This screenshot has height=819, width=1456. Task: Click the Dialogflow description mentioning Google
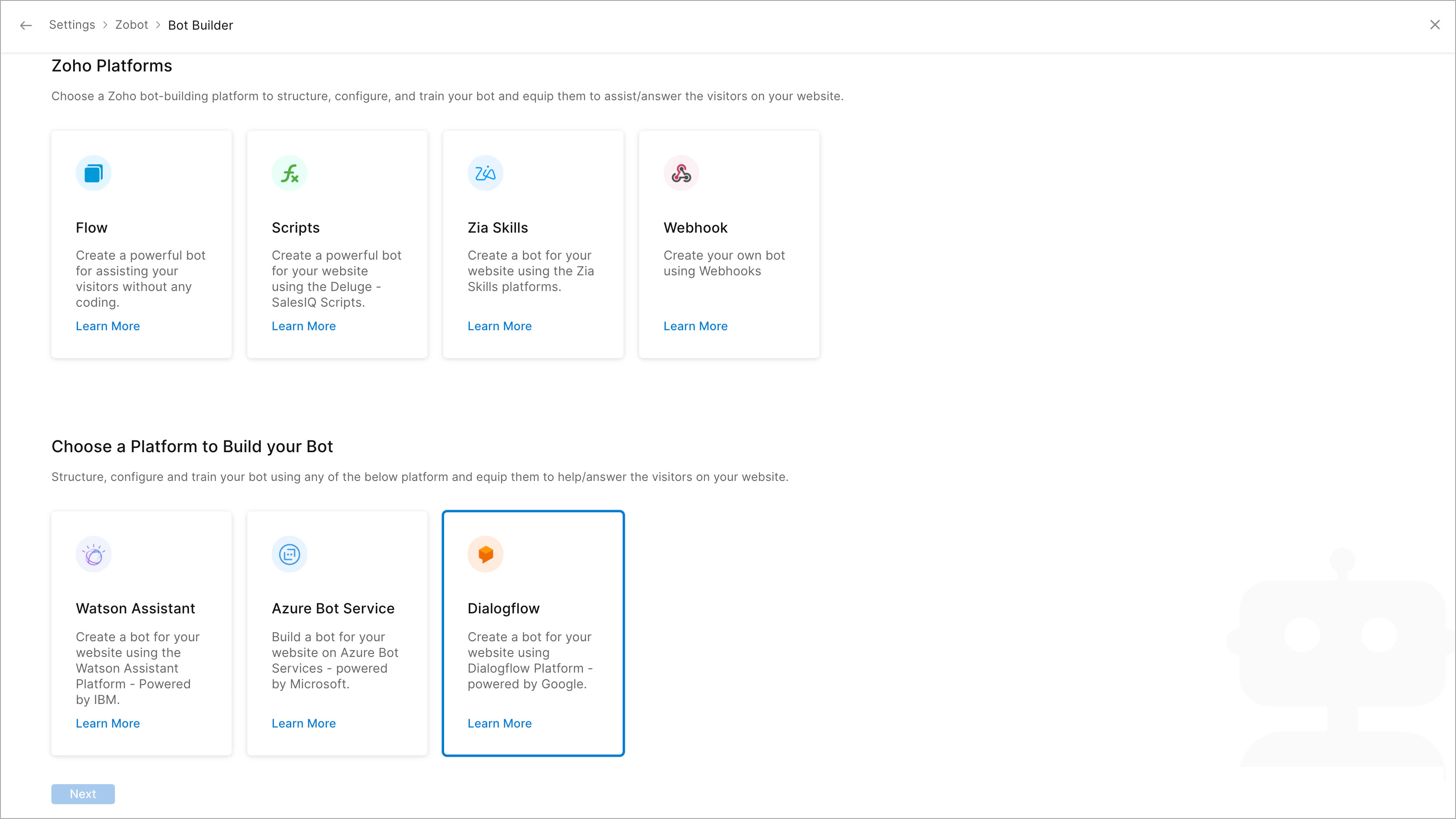pos(530,660)
